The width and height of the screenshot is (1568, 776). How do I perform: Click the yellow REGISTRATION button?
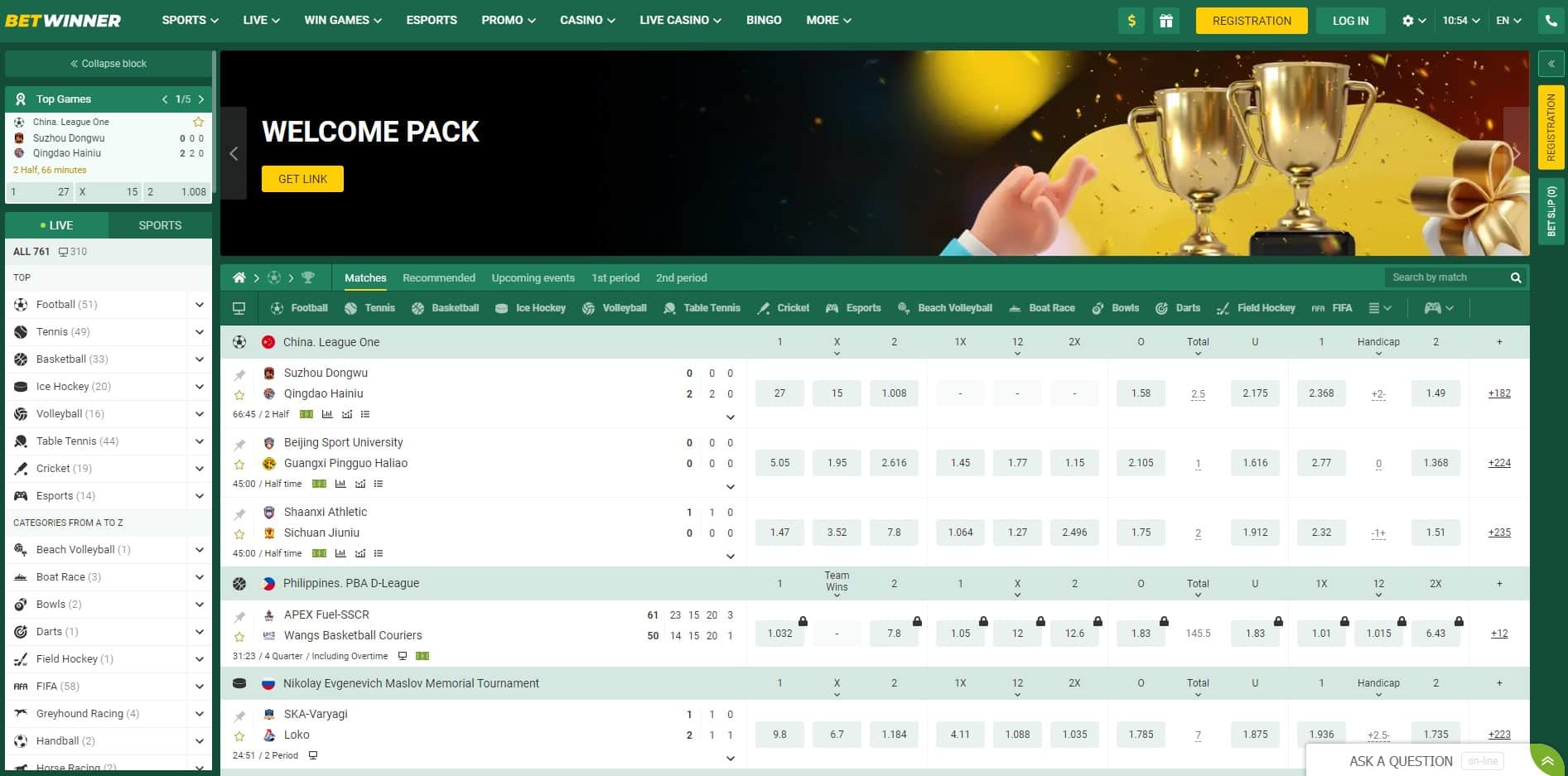1251,21
